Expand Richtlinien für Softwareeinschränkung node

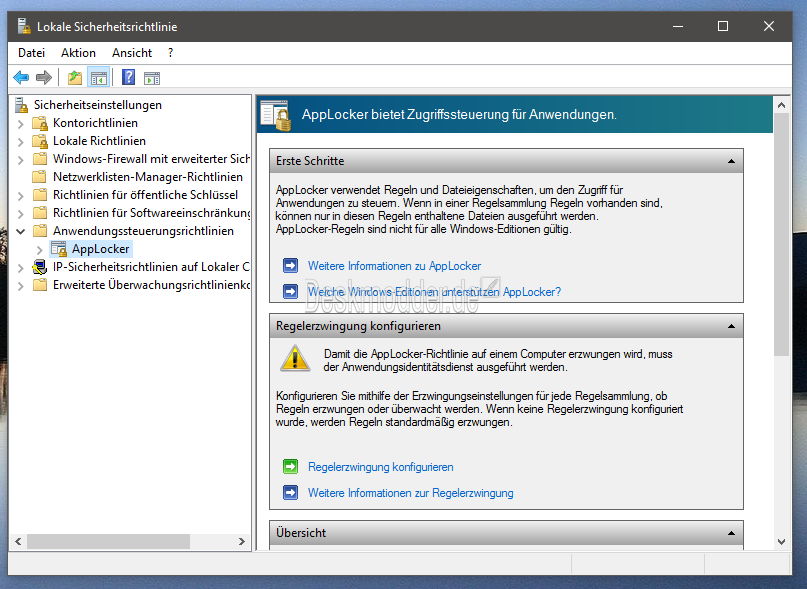pos(21,214)
